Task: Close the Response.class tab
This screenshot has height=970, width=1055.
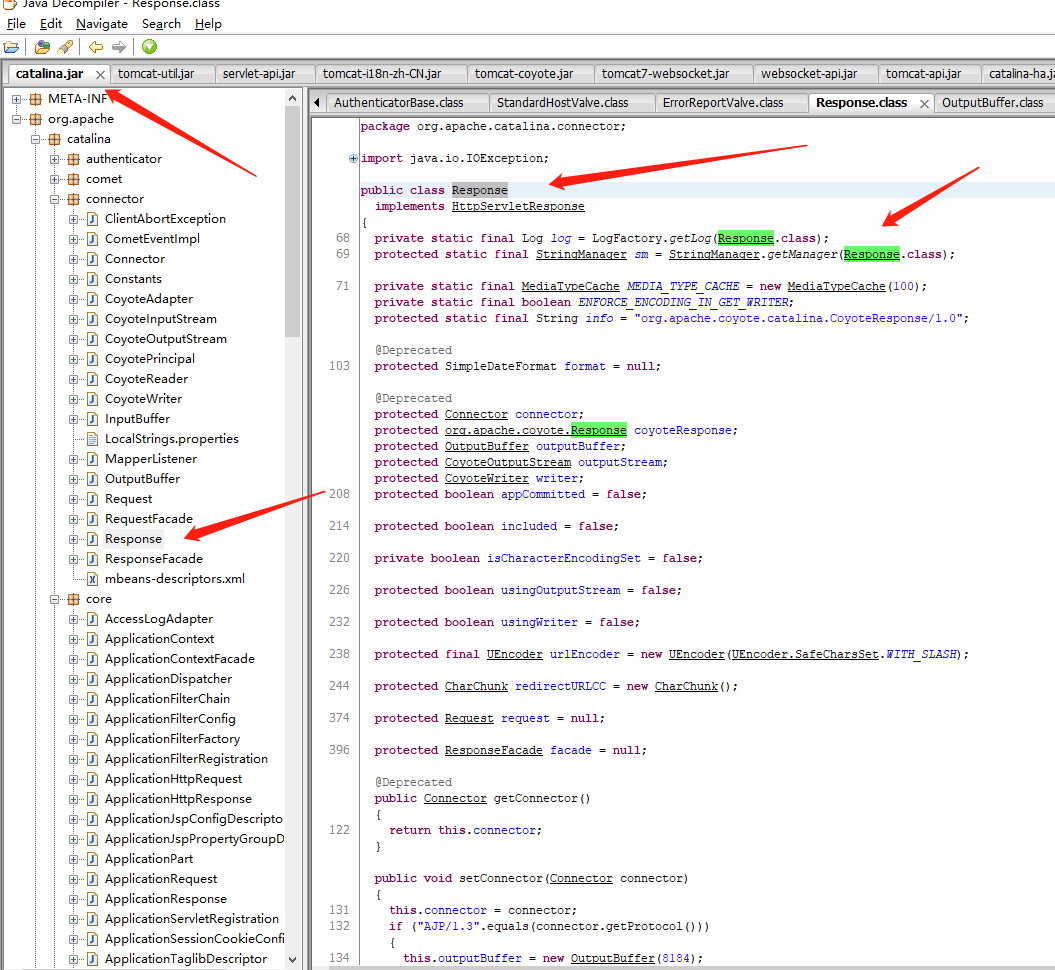Action: tap(924, 104)
